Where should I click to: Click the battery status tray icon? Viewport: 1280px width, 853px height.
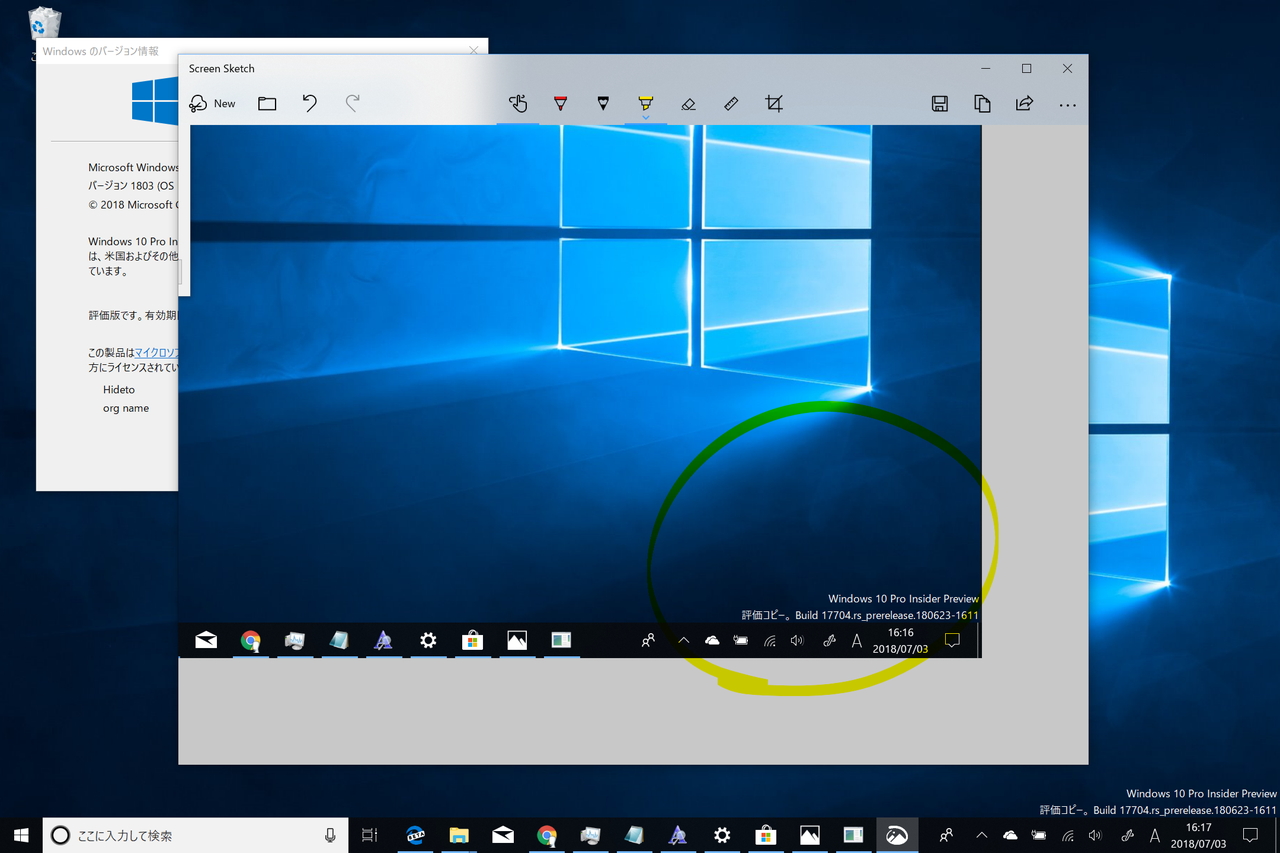1039,835
